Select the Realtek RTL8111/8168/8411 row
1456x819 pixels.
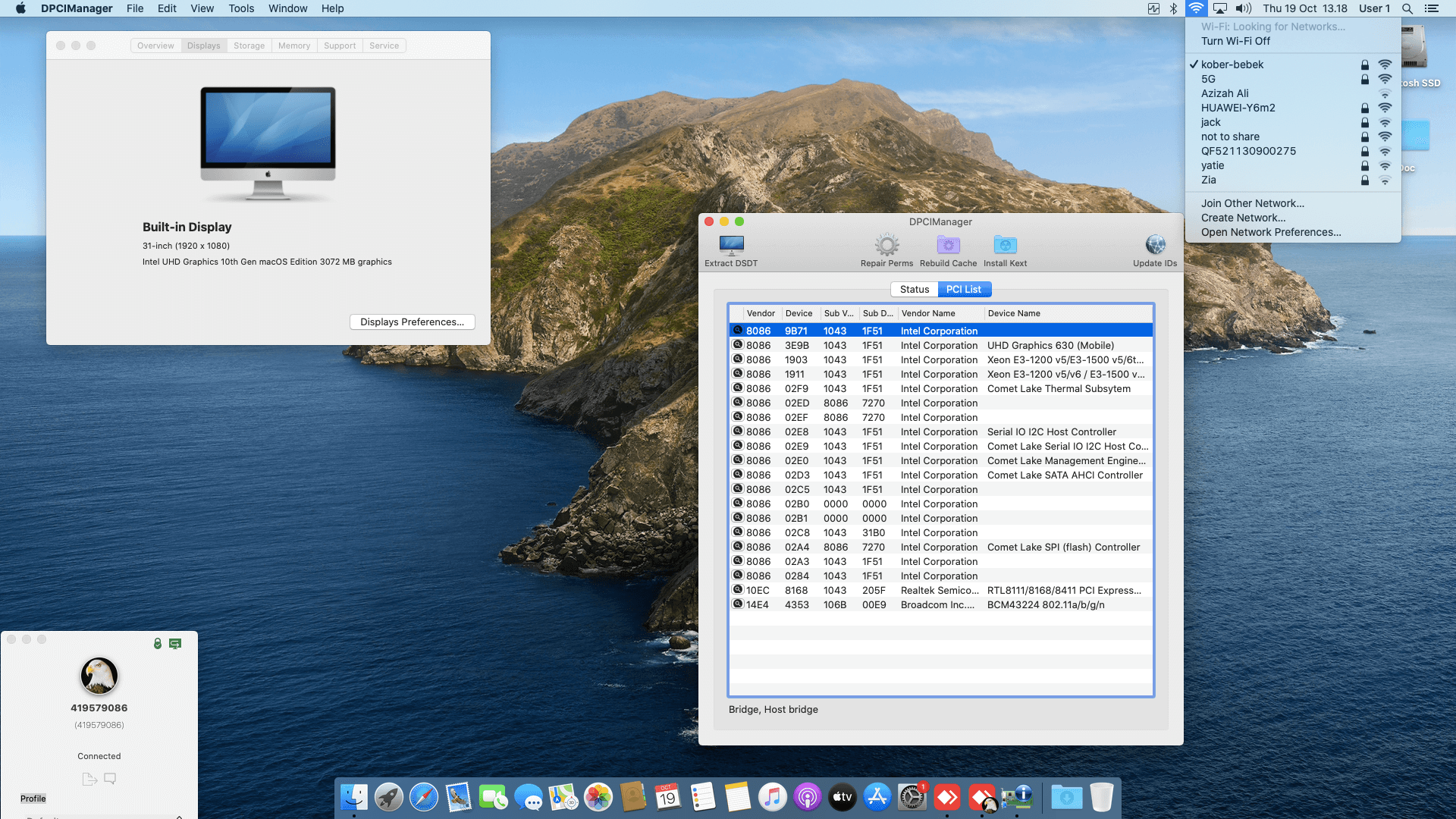tap(940, 590)
